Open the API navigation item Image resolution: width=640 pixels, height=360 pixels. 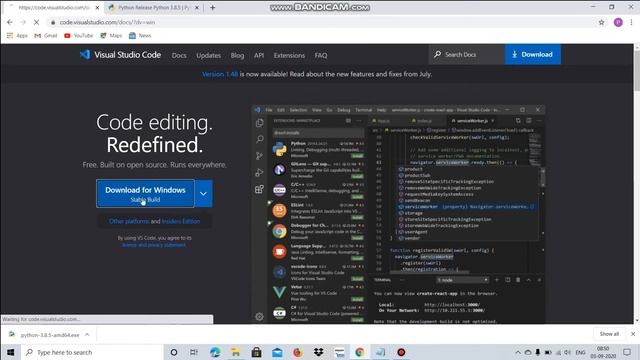coord(259,55)
